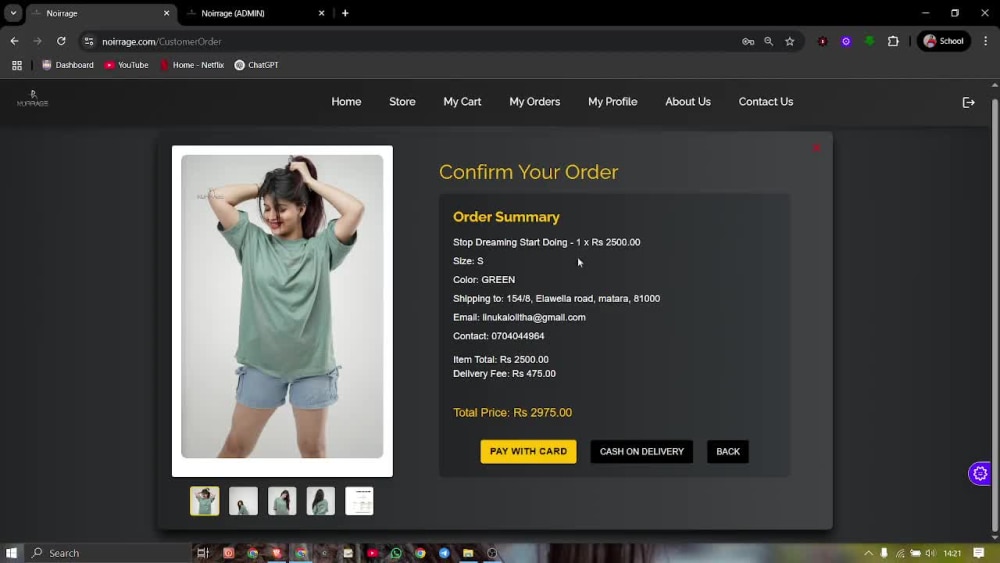Viewport: 1000px width, 563px height.
Task: Expand the tab search dropdown arrow
Action: pyautogui.click(x=13, y=13)
